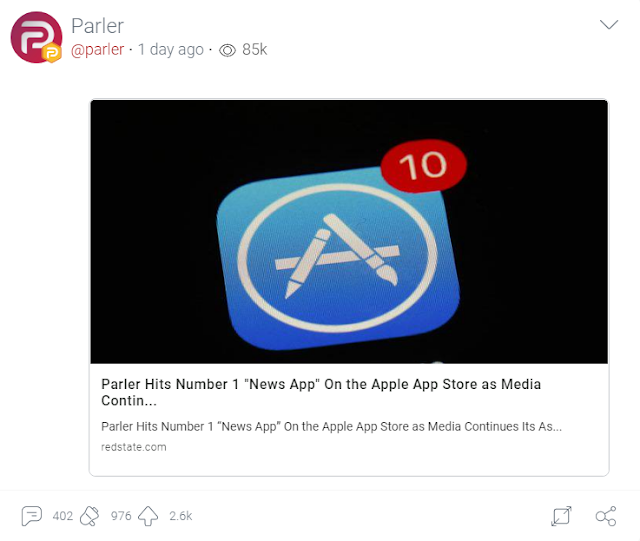Viewport: 640px width, 541px height.
Task: Click the article description snippet text
Action: [x=331, y=426]
